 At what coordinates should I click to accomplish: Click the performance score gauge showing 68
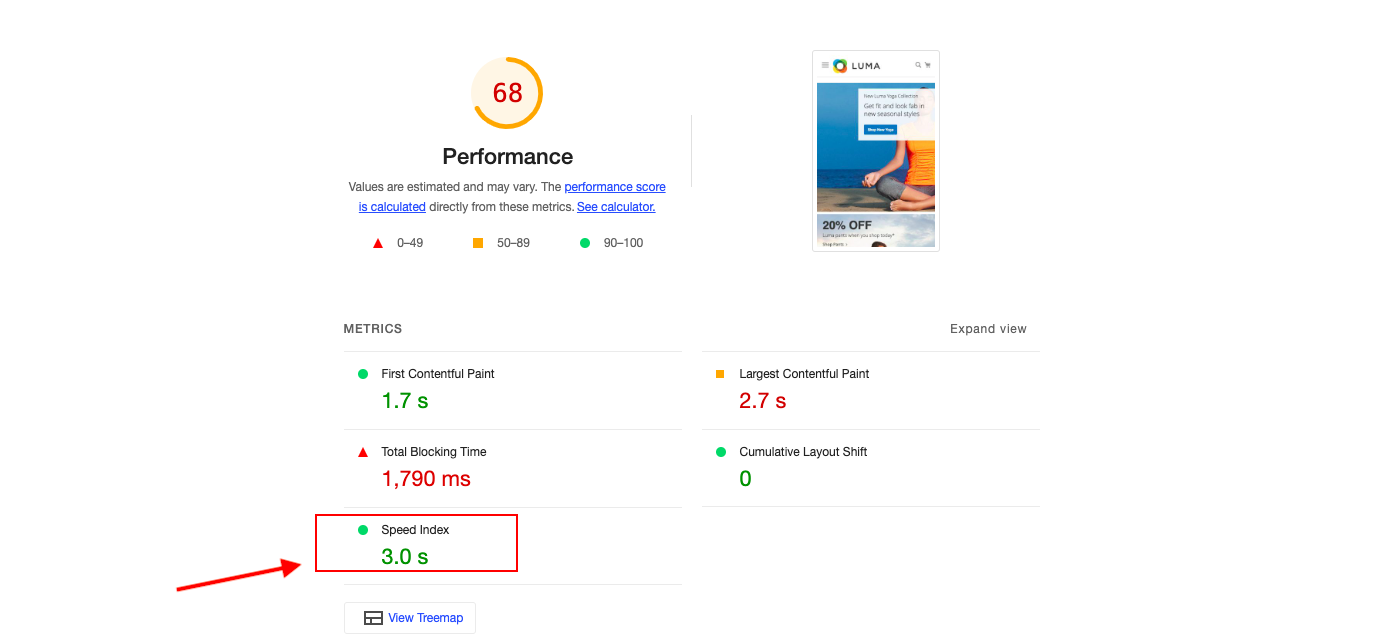pyautogui.click(x=507, y=93)
